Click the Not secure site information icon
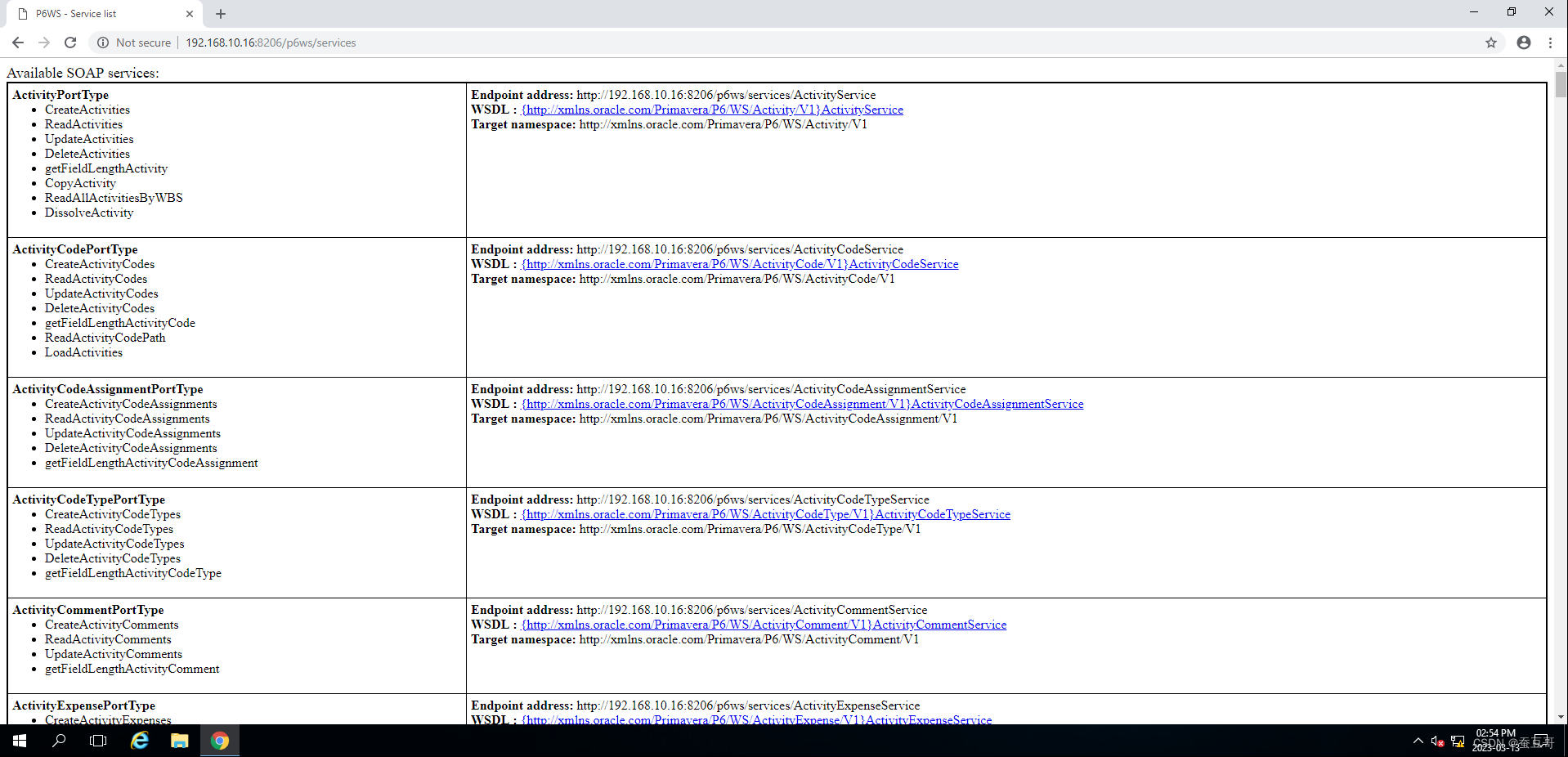 click(x=102, y=43)
